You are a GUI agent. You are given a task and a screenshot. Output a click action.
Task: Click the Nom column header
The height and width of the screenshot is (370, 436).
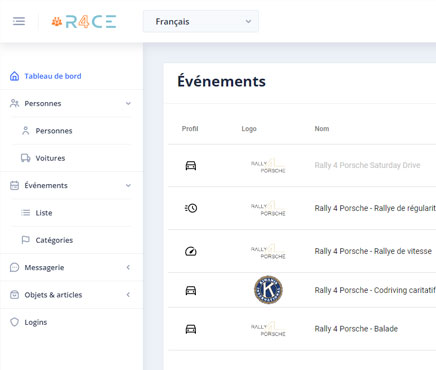(322, 129)
